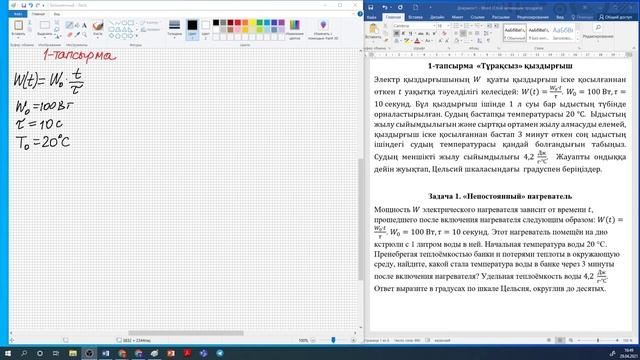Click the Share button in Word

(616, 17)
